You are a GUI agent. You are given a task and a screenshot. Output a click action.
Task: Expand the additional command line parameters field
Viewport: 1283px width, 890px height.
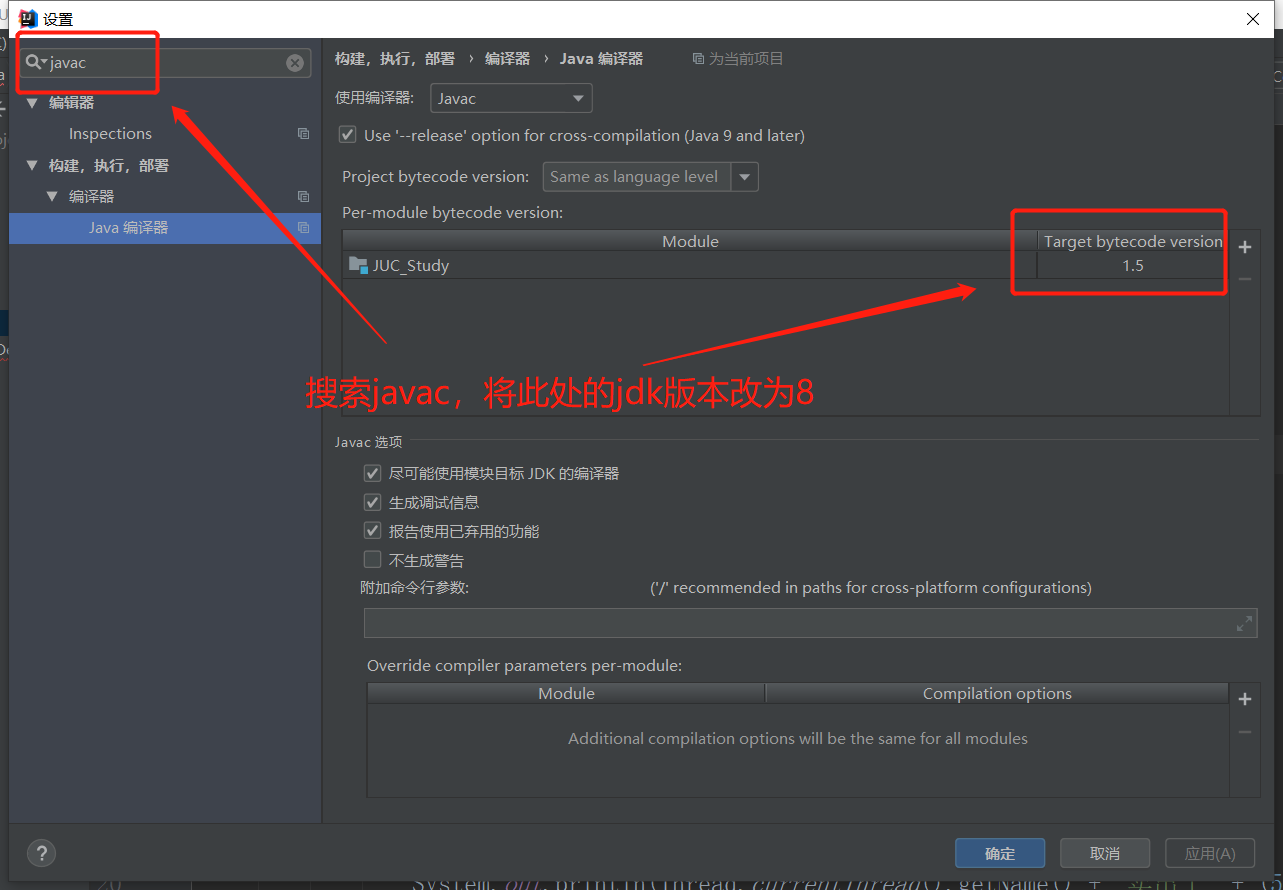coord(1244,624)
